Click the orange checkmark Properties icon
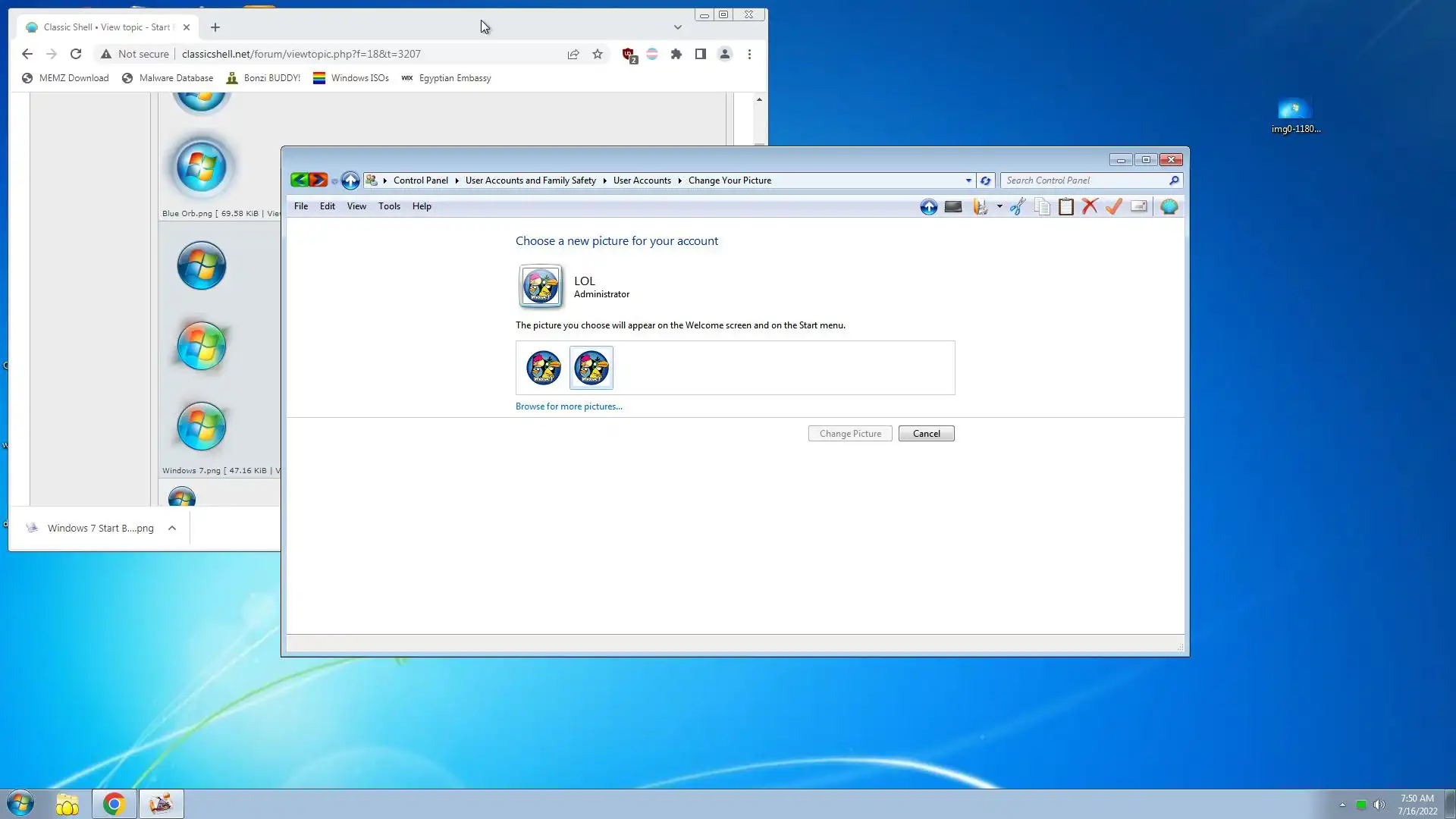Image resolution: width=1456 pixels, height=819 pixels. pyautogui.click(x=1114, y=206)
